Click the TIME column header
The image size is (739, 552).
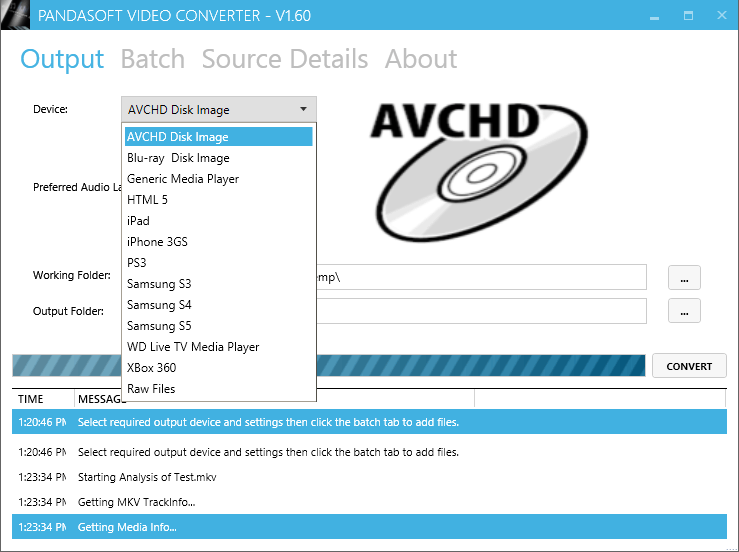43,399
